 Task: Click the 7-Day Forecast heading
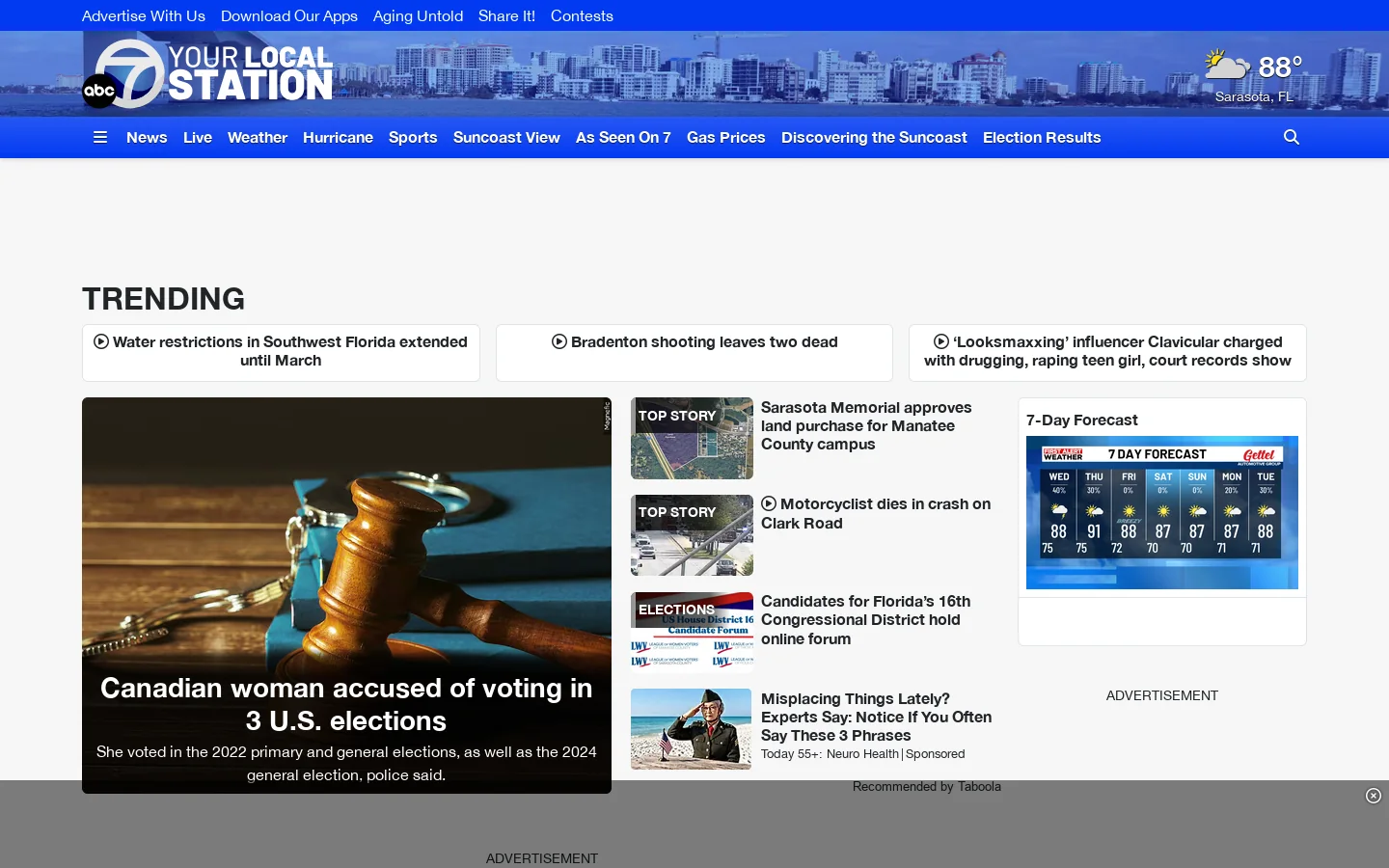point(1082,420)
